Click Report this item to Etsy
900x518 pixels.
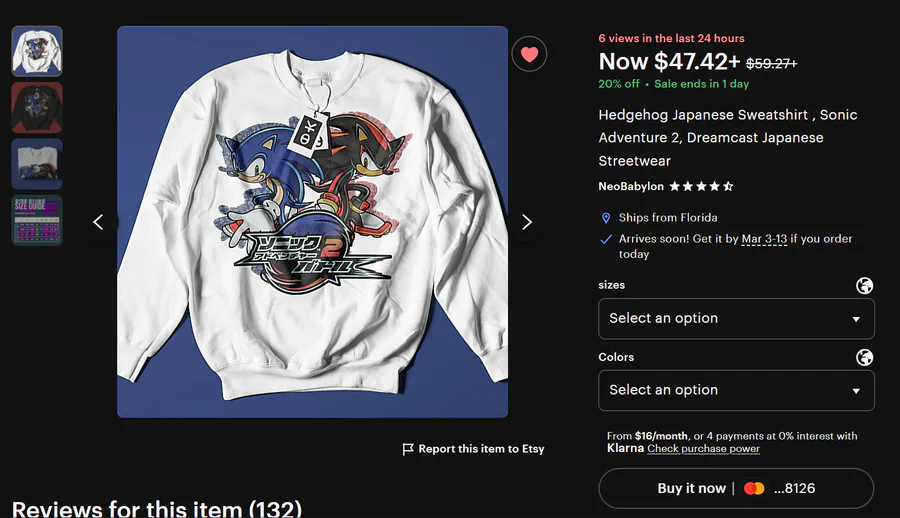point(481,449)
